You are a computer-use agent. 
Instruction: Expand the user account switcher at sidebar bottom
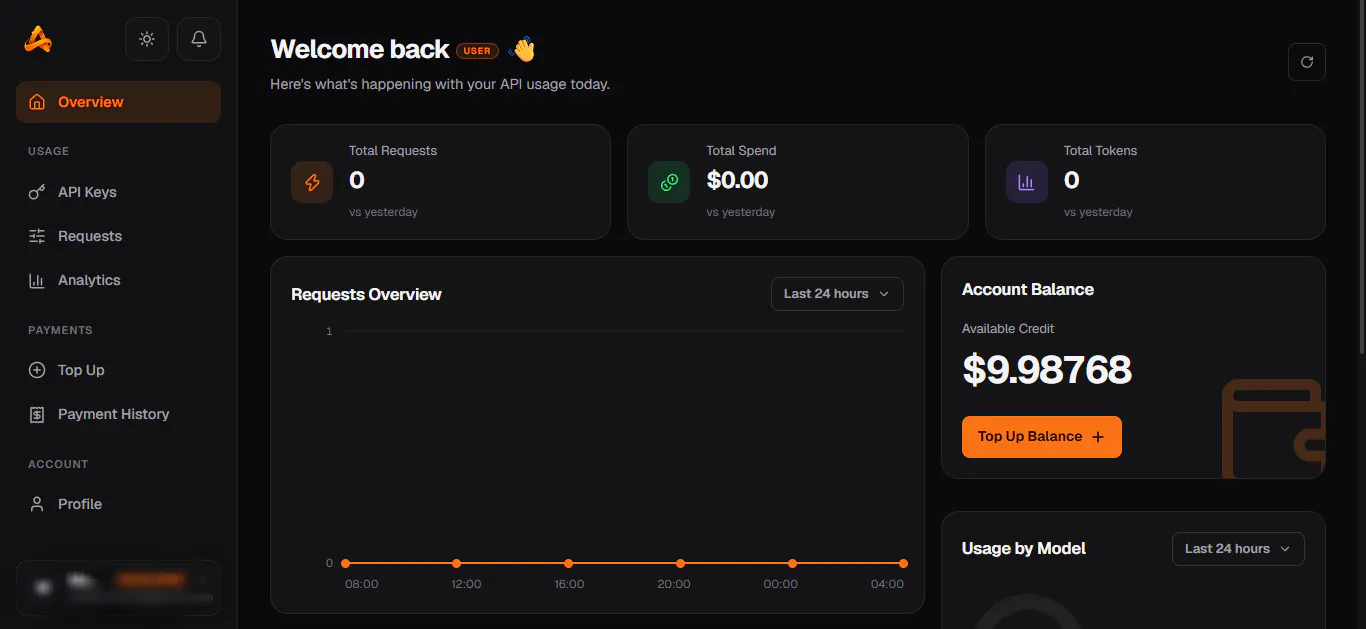tap(118, 587)
